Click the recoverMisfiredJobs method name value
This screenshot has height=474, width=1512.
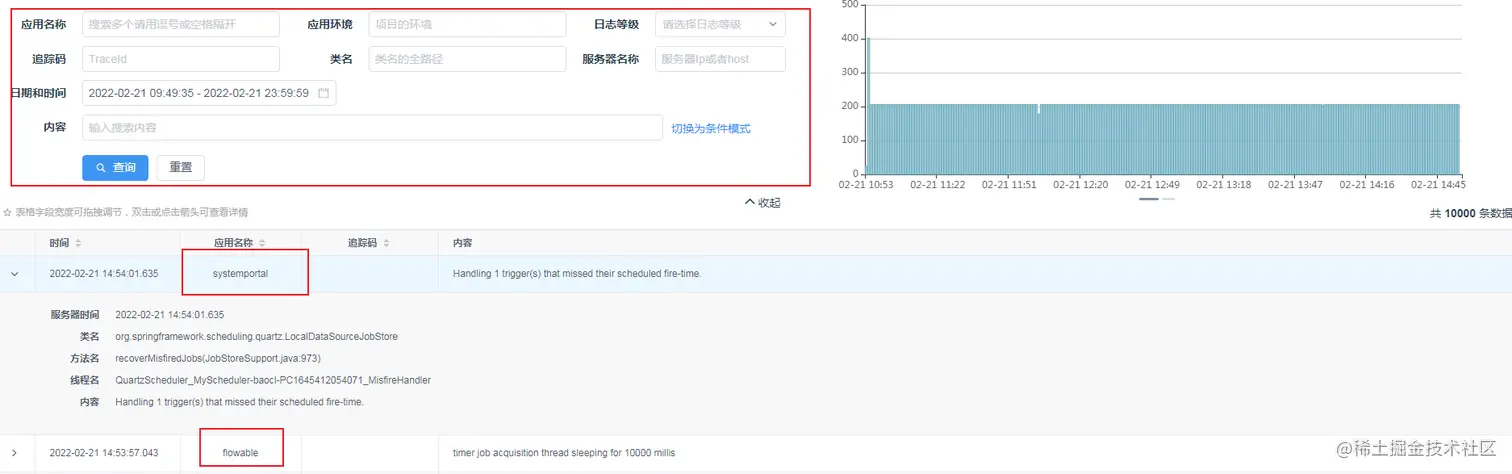pos(218,358)
